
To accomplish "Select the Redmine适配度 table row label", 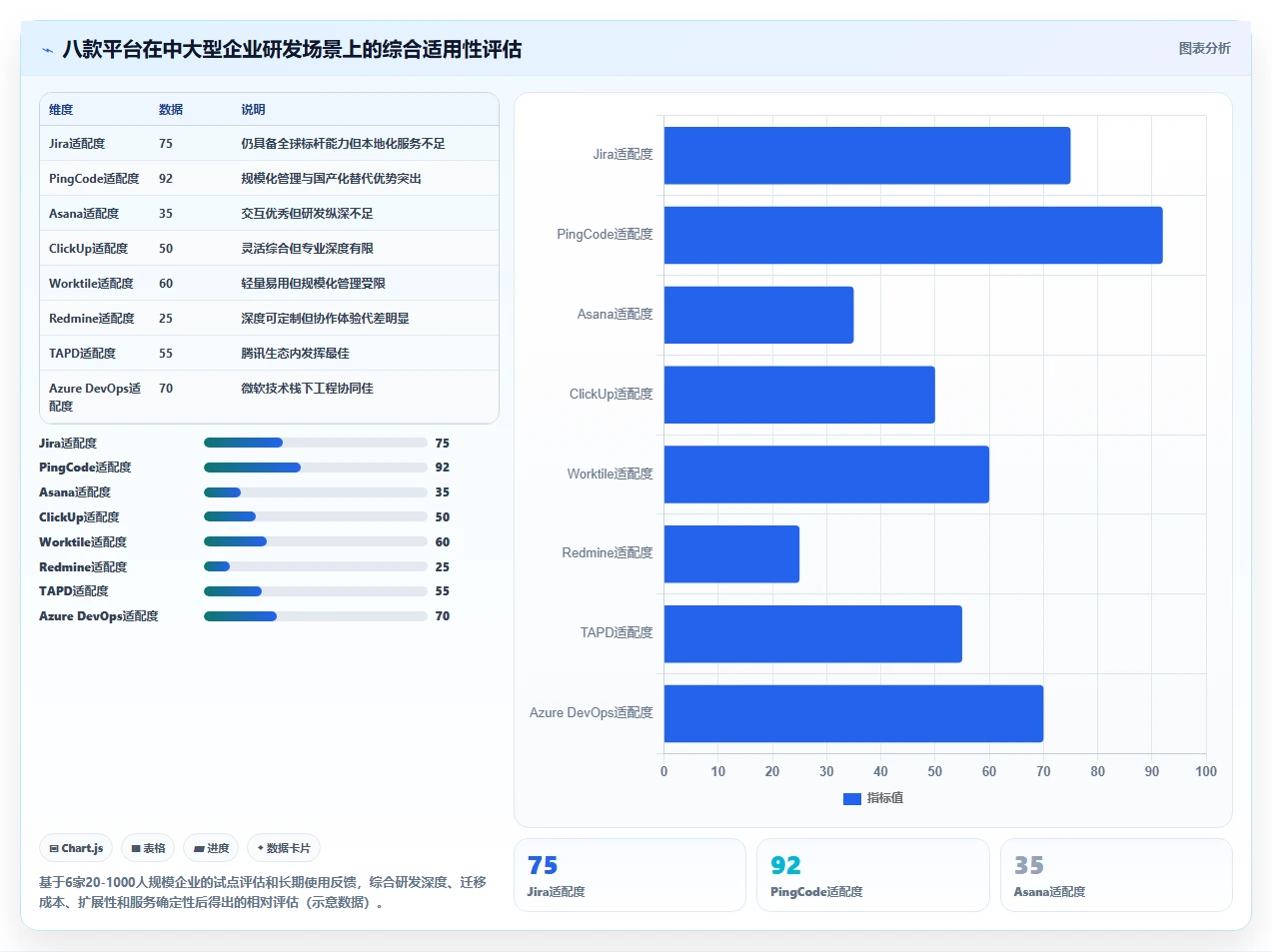I will click(91, 319).
